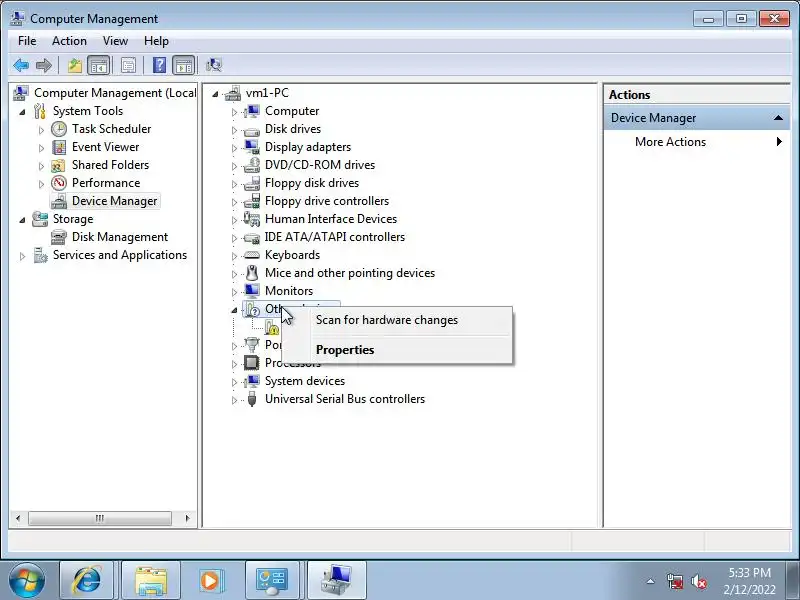
Task: Click the Up one level folder icon
Action: click(x=75, y=65)
